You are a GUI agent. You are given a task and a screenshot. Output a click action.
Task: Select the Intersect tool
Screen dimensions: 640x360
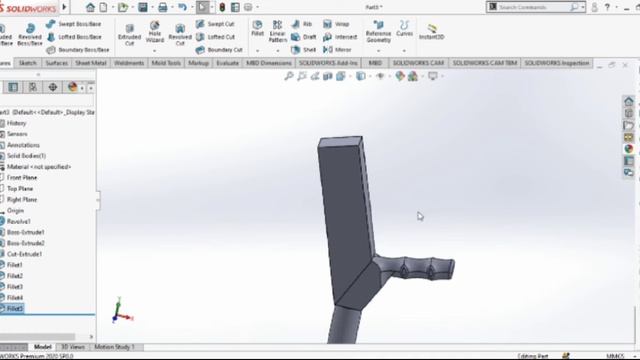coord(340,37)
